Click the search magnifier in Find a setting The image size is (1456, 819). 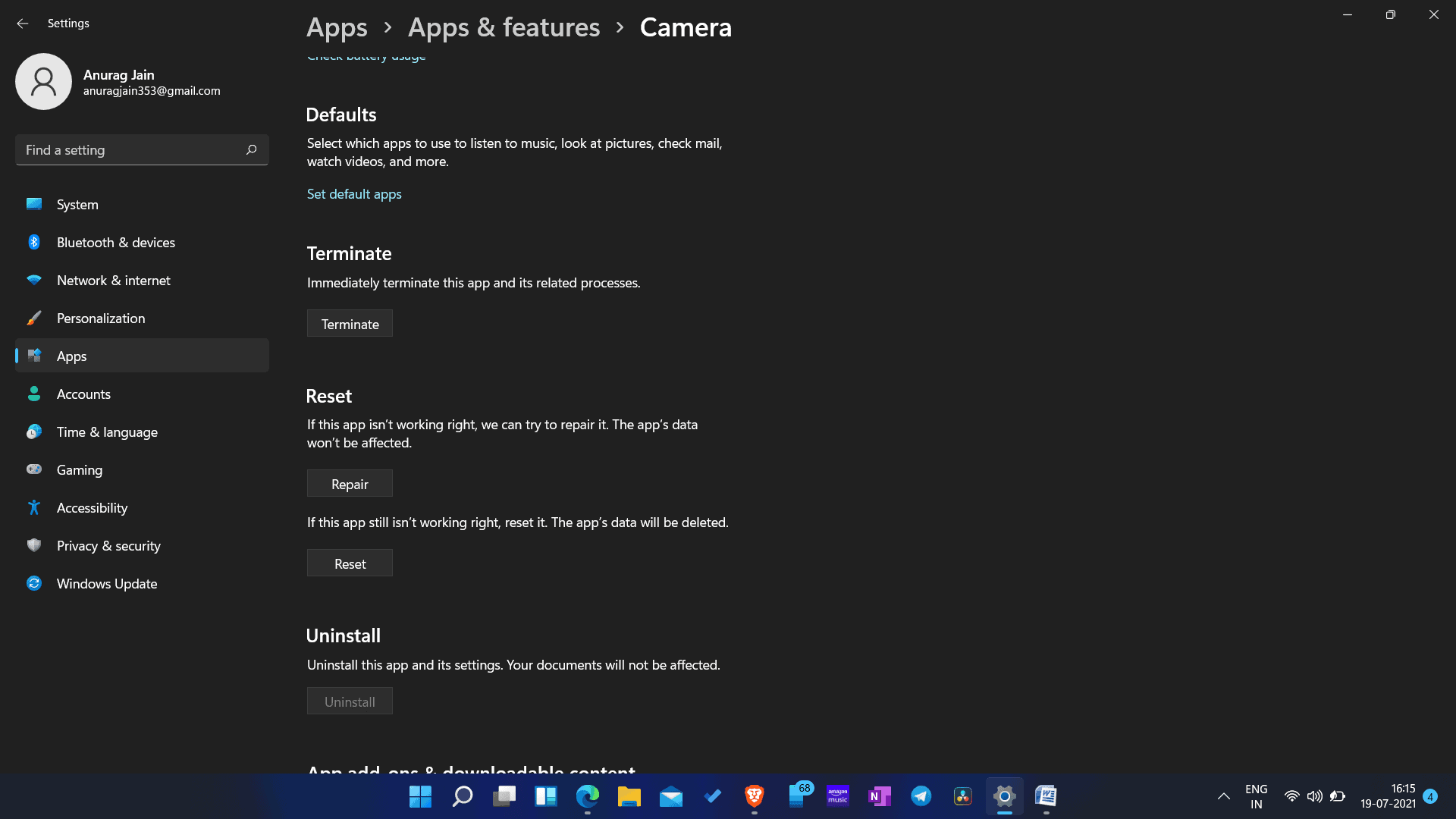tap(251, 149)
